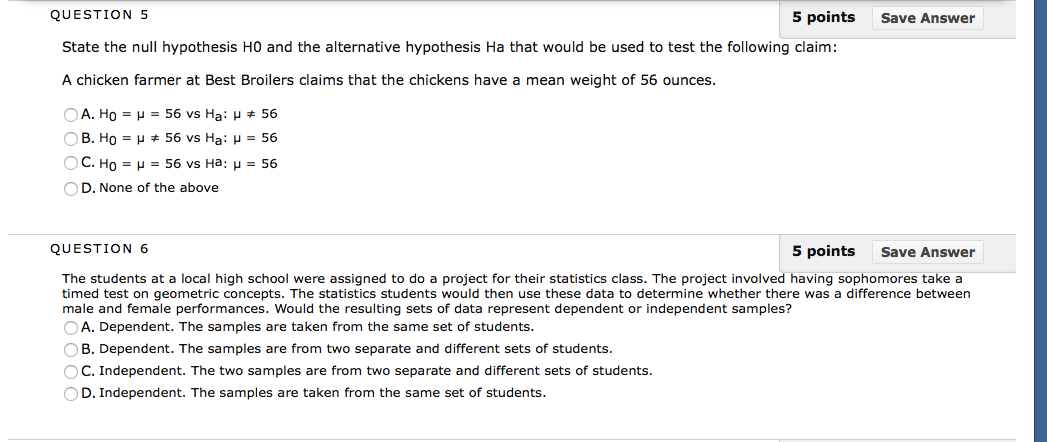Click the dark blue scrollbar strip at right edge
The height and width of the screenshot is (442, 1047).
1040,221
